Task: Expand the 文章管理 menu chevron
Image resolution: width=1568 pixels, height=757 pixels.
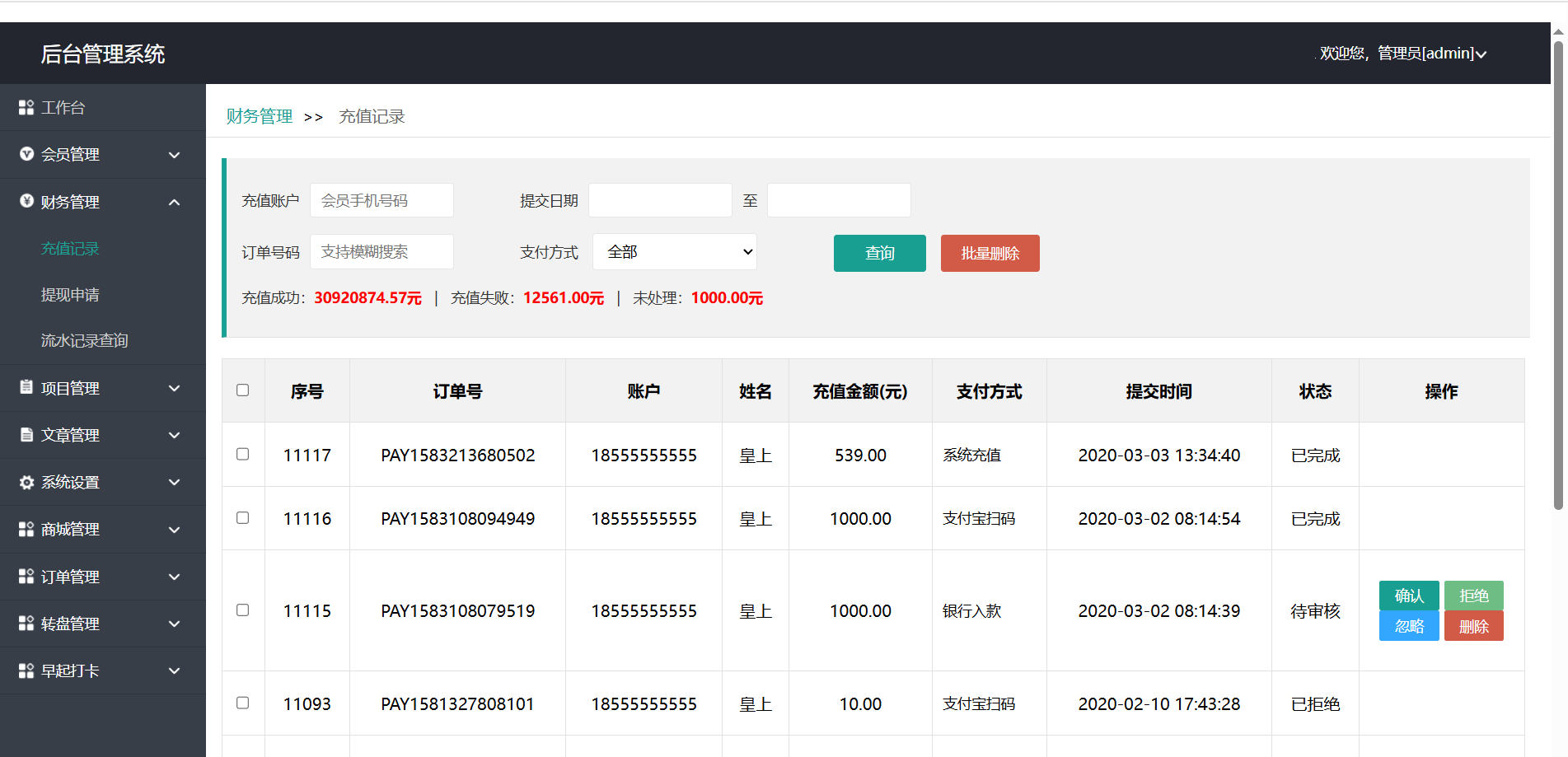Action: pos(174,435)
